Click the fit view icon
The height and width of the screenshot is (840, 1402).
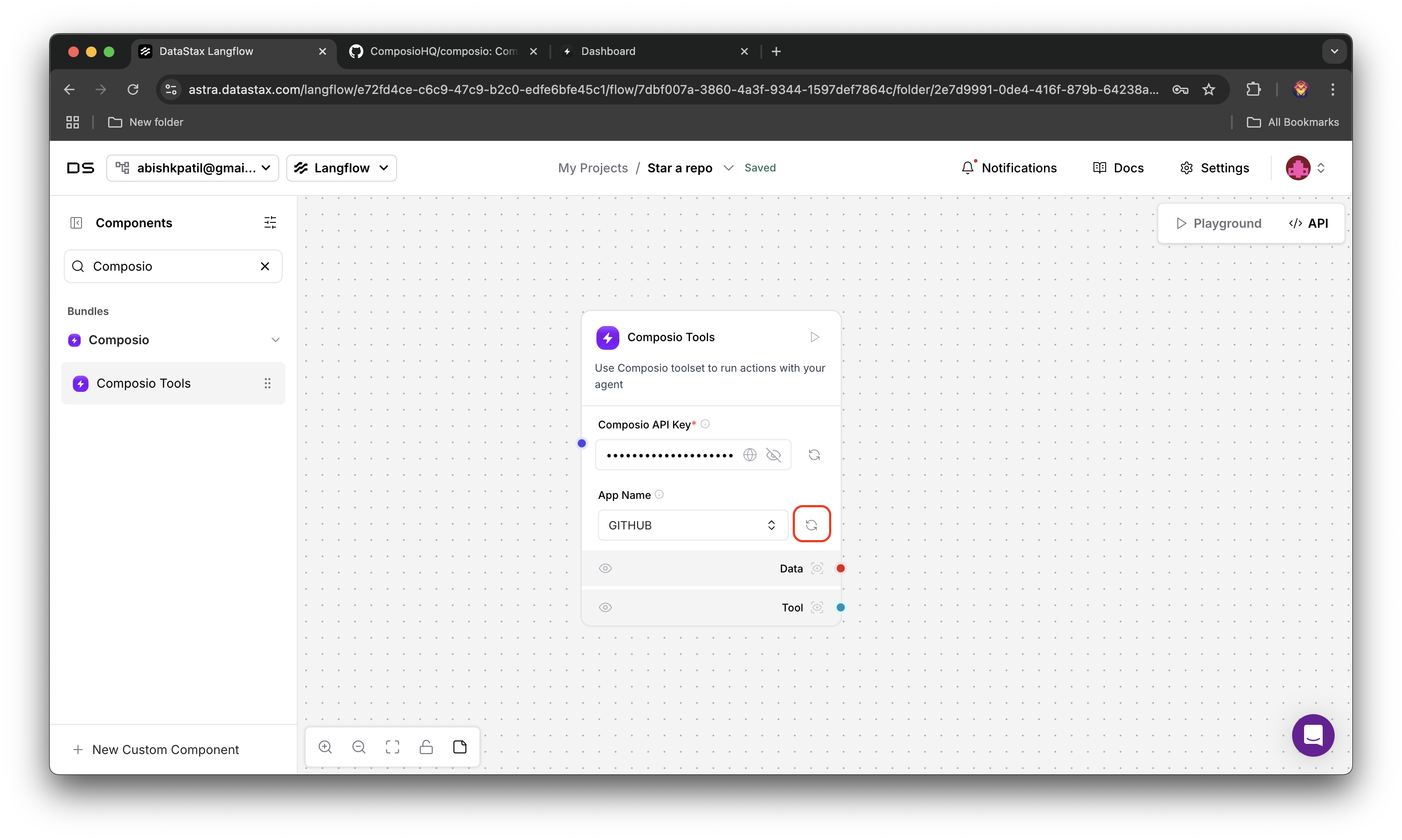(x=392, y=747)
